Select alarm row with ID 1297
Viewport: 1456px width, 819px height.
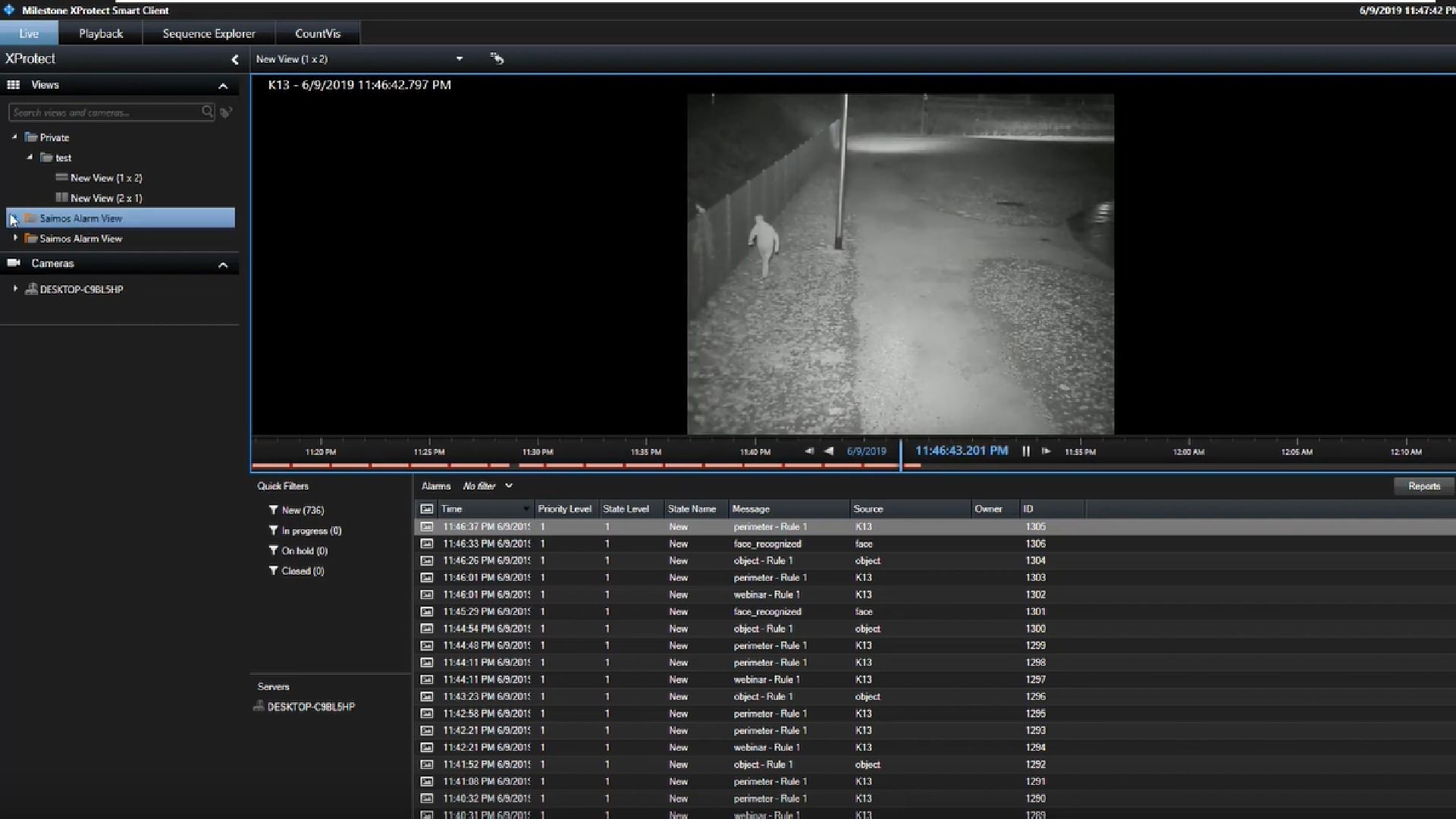pyautogui.click(x=934, y=679)
